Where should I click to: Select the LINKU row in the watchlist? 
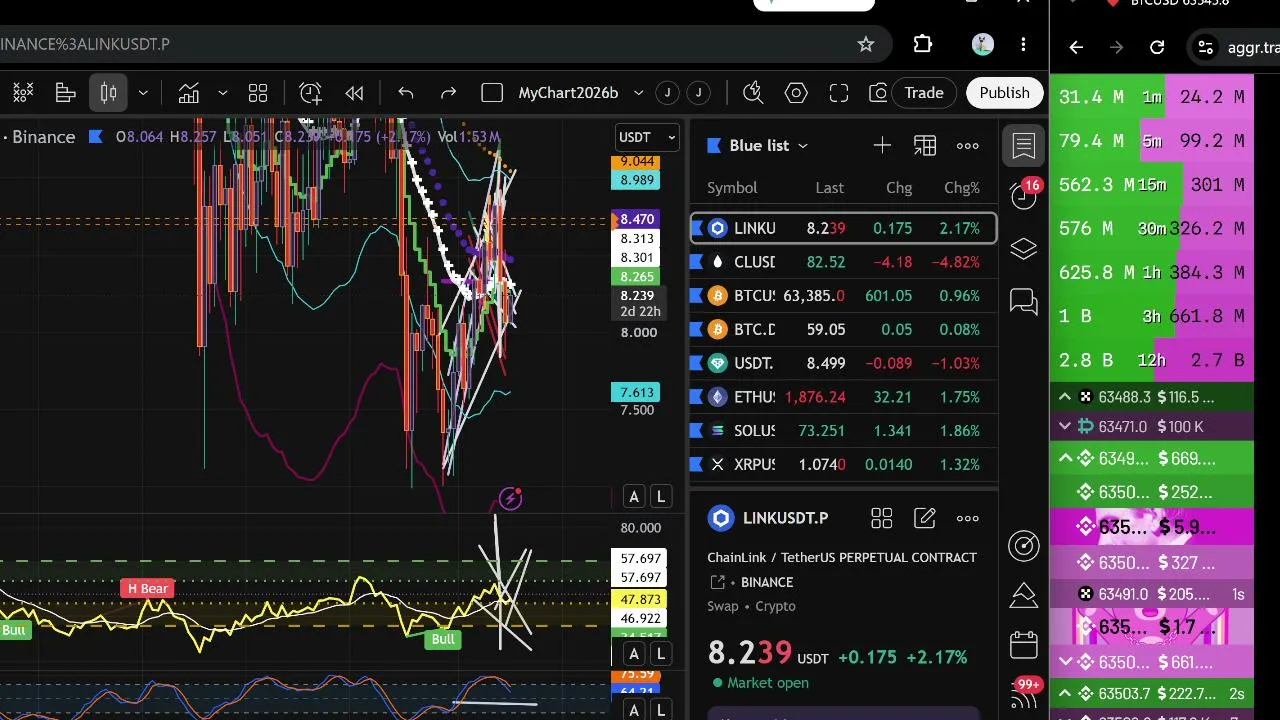[843, 229]
